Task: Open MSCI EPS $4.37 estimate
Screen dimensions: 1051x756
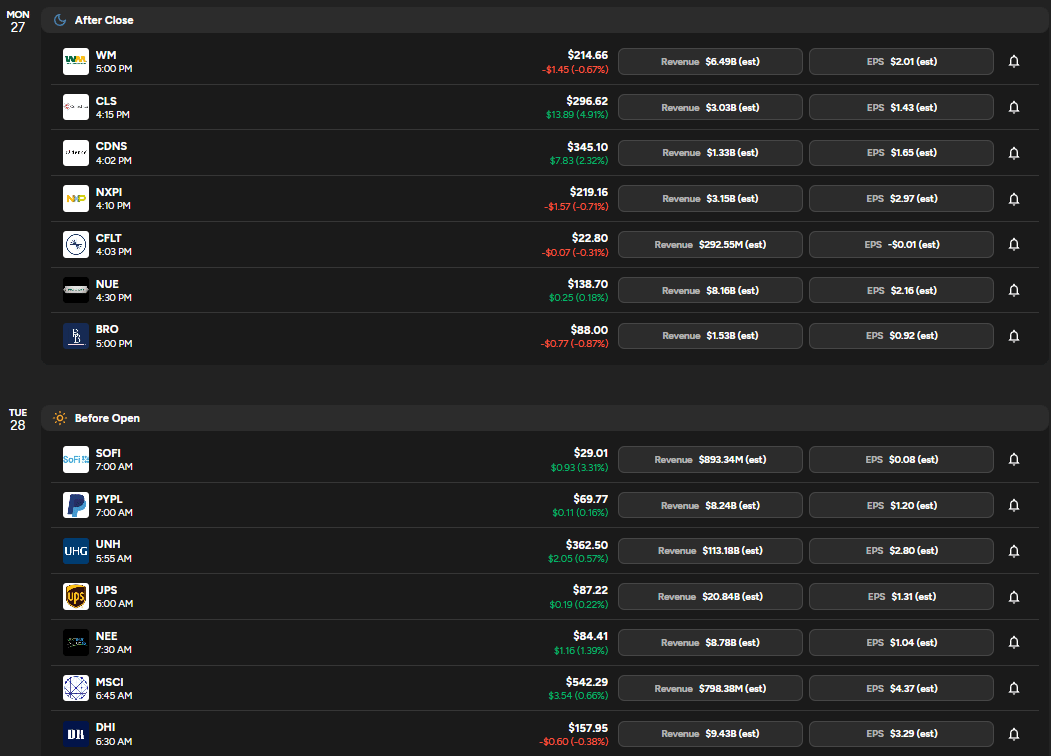Action: tap(901, 688)
